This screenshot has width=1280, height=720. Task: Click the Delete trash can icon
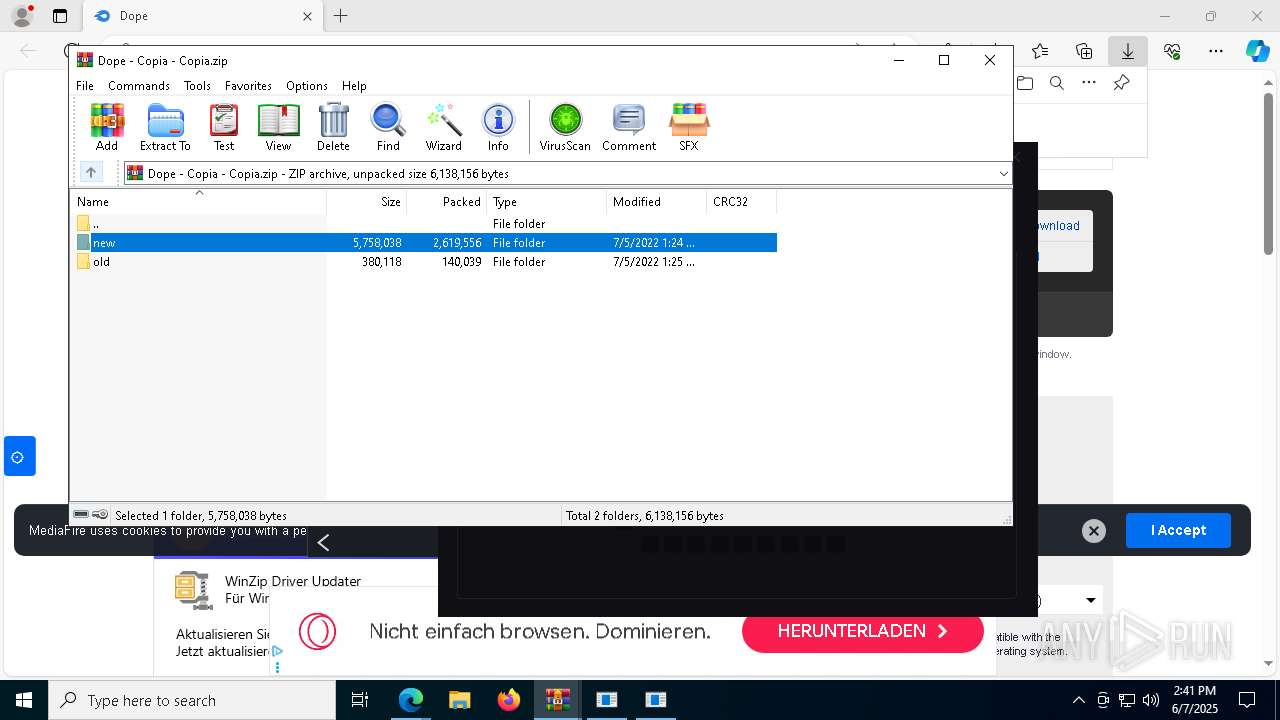(x=333, y=127)
